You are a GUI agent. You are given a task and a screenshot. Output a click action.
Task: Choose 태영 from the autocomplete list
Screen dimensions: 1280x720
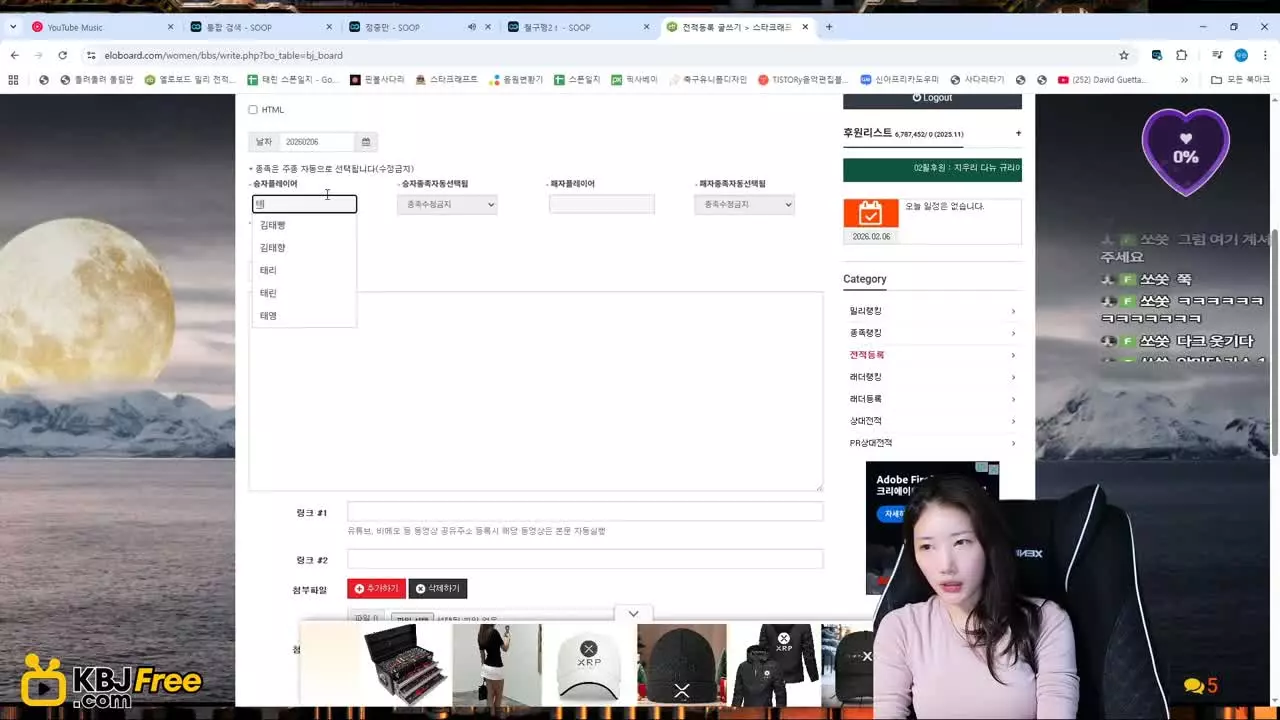(304, 316)
